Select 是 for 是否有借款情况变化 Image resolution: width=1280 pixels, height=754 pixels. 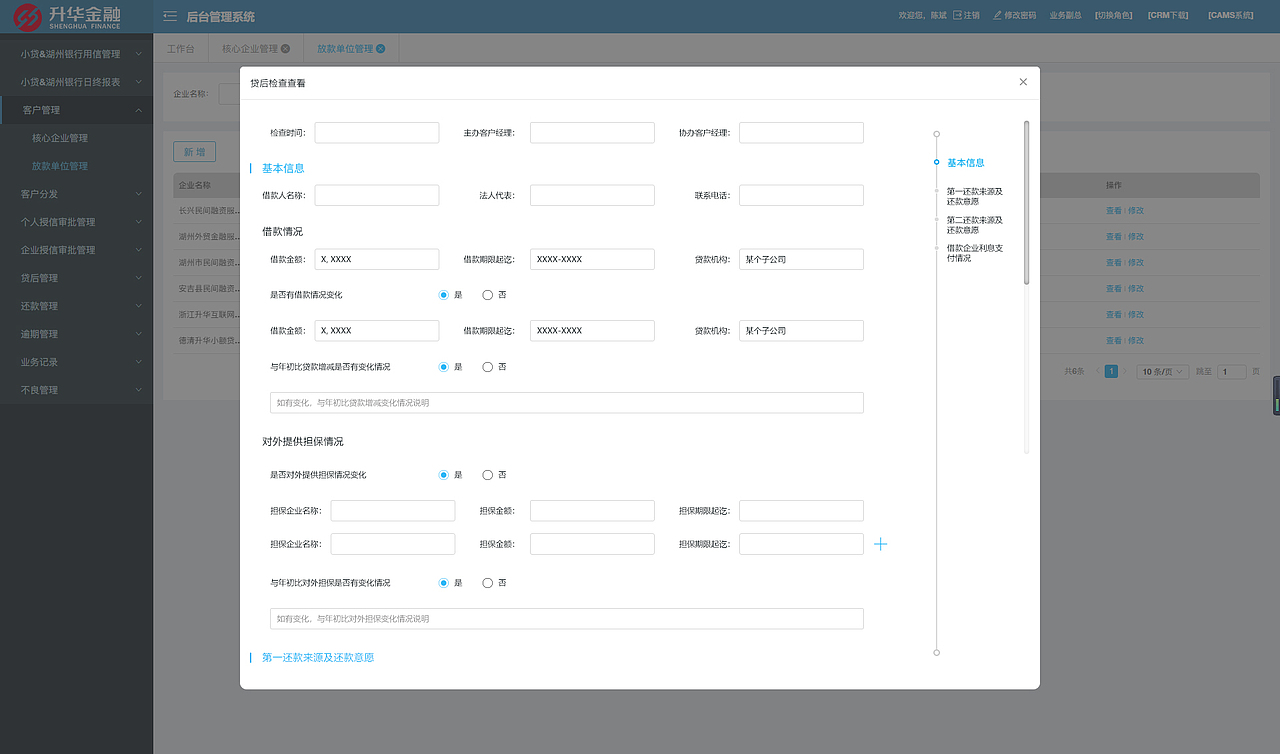444,295
